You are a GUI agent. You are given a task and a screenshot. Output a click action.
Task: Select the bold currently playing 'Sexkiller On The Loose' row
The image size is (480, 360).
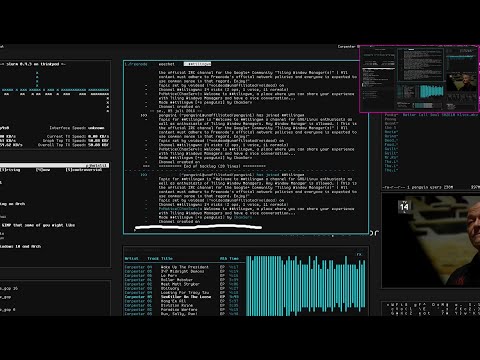pyautogui.click(x=181, y=297)
